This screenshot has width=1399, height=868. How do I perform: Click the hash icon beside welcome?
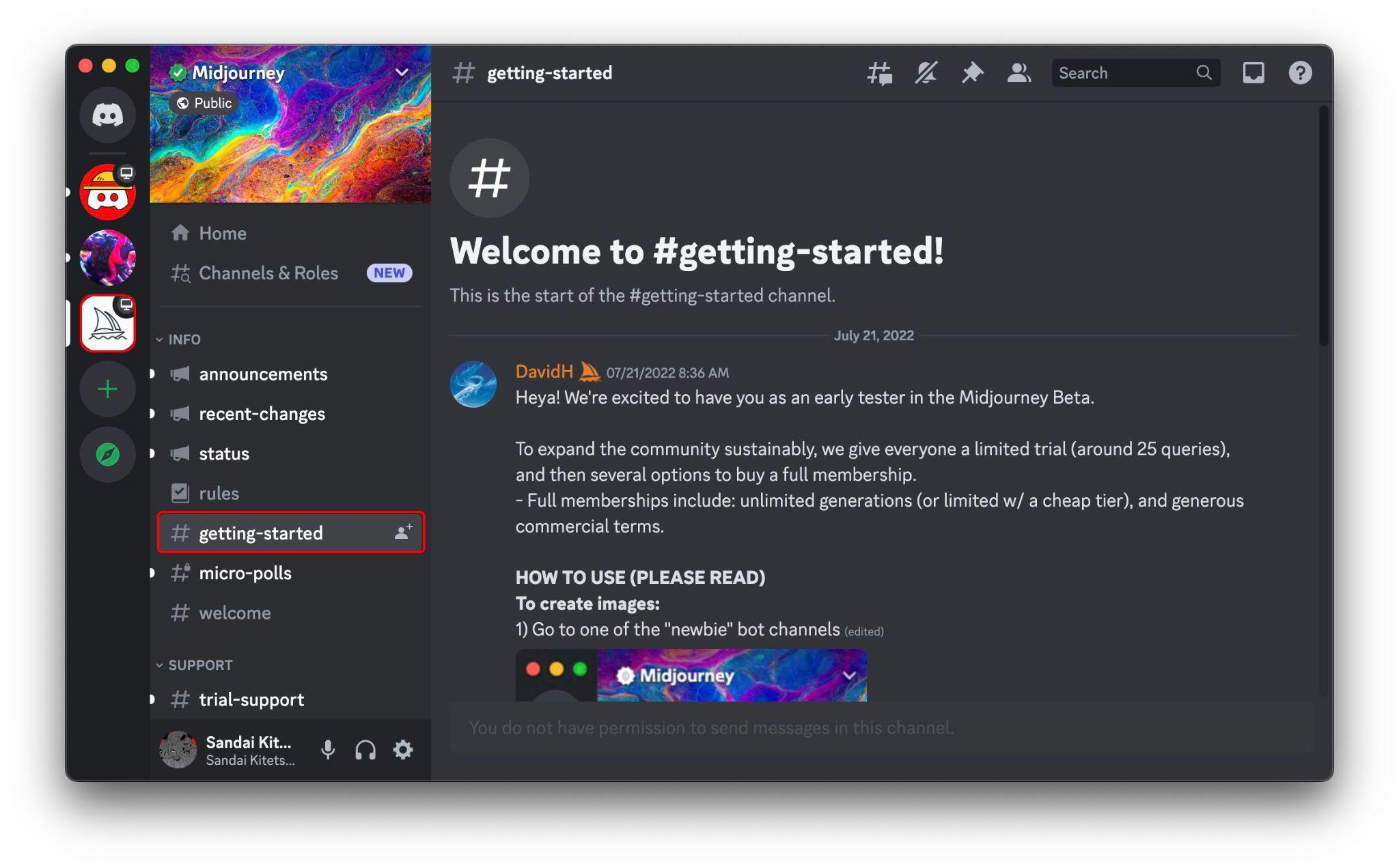180,613
